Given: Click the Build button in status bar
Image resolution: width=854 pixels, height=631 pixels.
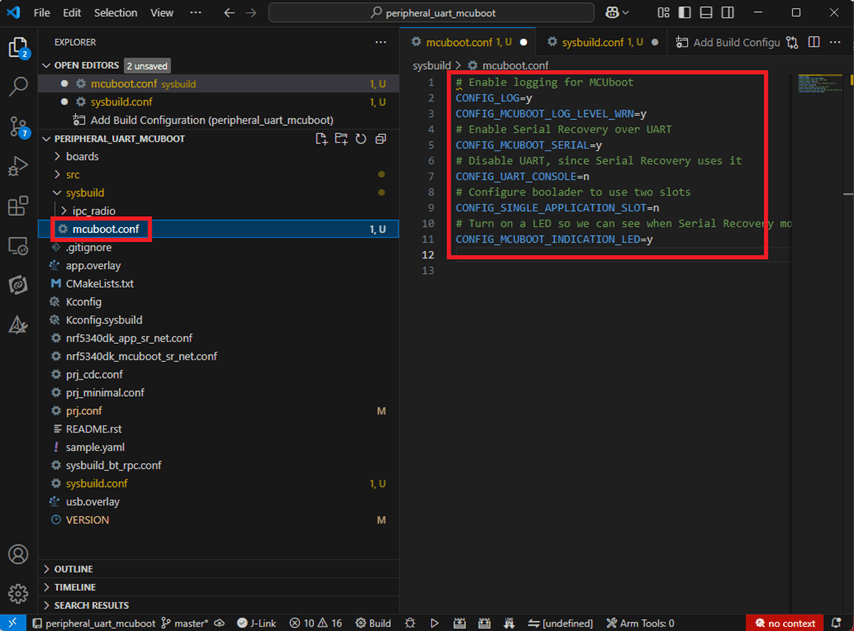Looking at the screenshot, I should point(372,623).
